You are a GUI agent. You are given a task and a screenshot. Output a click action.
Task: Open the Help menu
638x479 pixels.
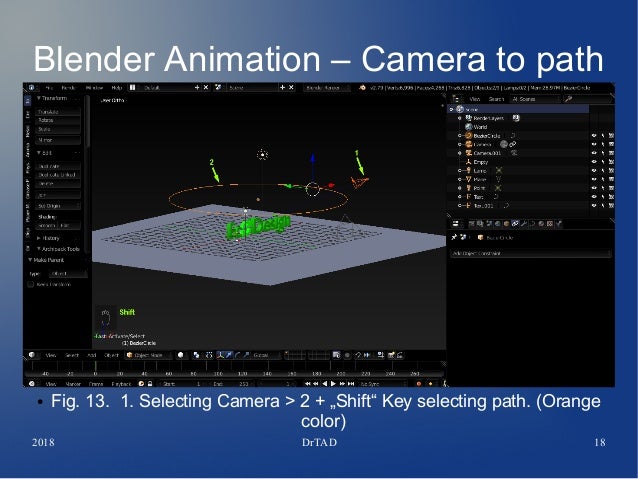pos(117,87)
